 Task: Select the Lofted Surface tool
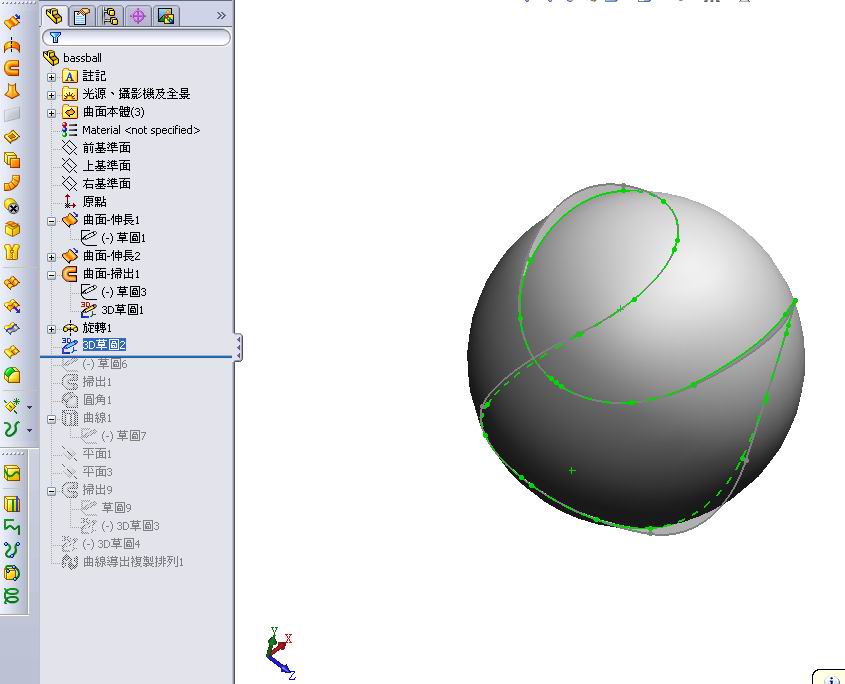pos(12,91)
